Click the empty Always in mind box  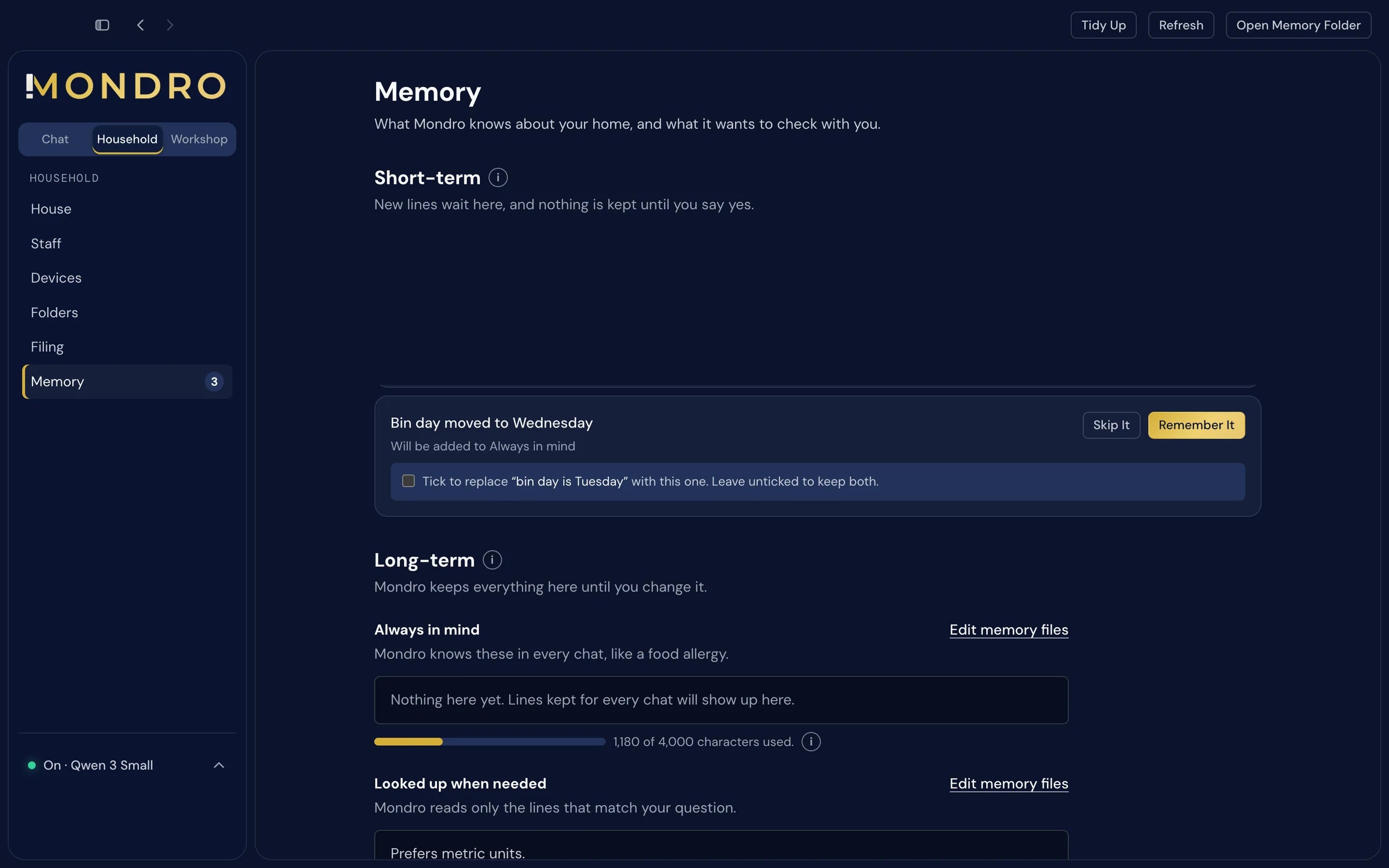point(721,700)
